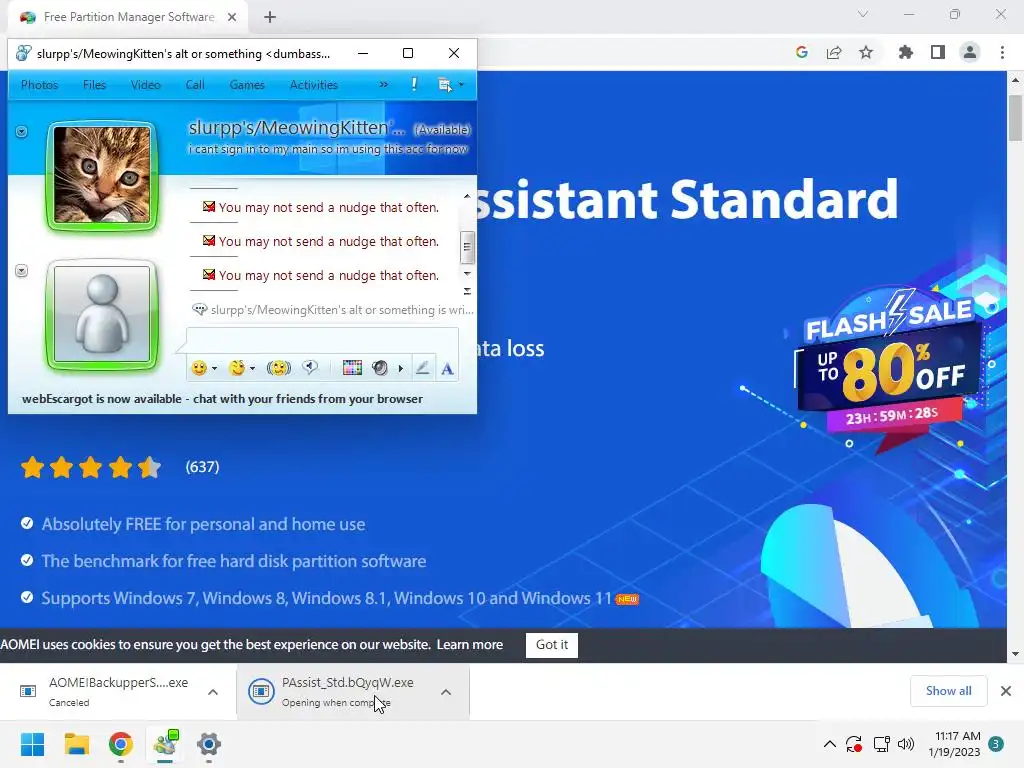Show hidden system tray icons
The image size is (1024, 768).
(x=829, y=744)
